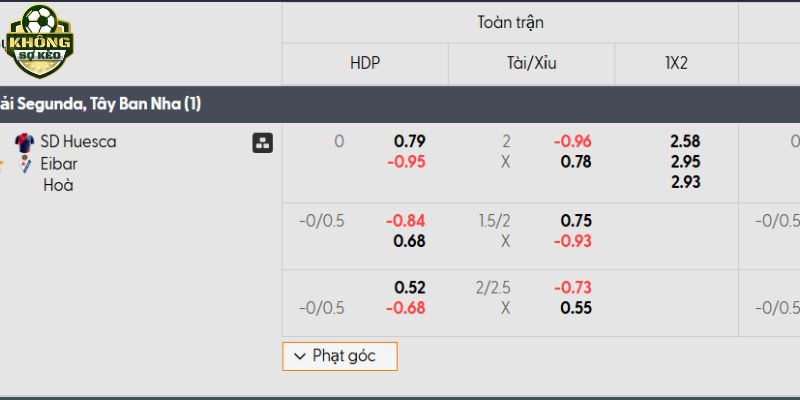Click the SD Huesca jersey icon

point(24,142)
